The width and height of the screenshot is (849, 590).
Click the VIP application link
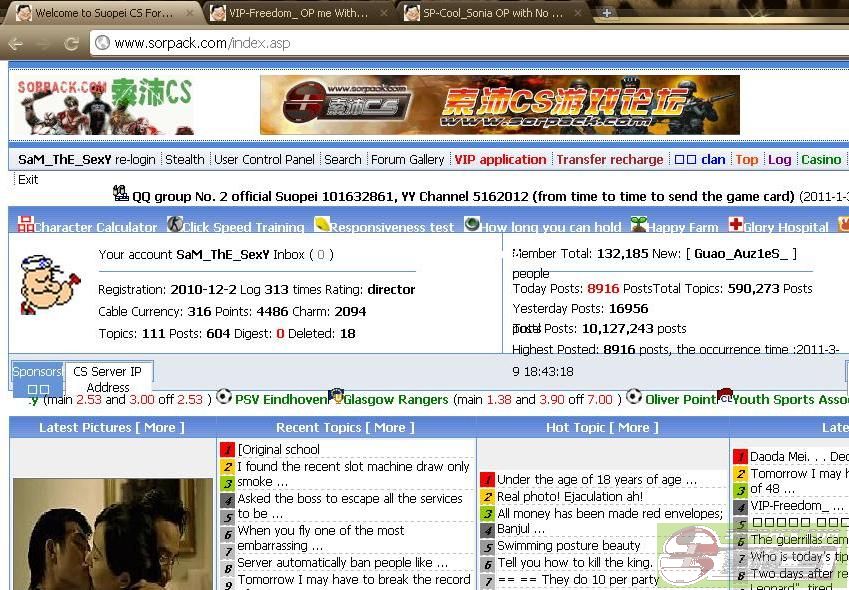click(x=500, y=159)
